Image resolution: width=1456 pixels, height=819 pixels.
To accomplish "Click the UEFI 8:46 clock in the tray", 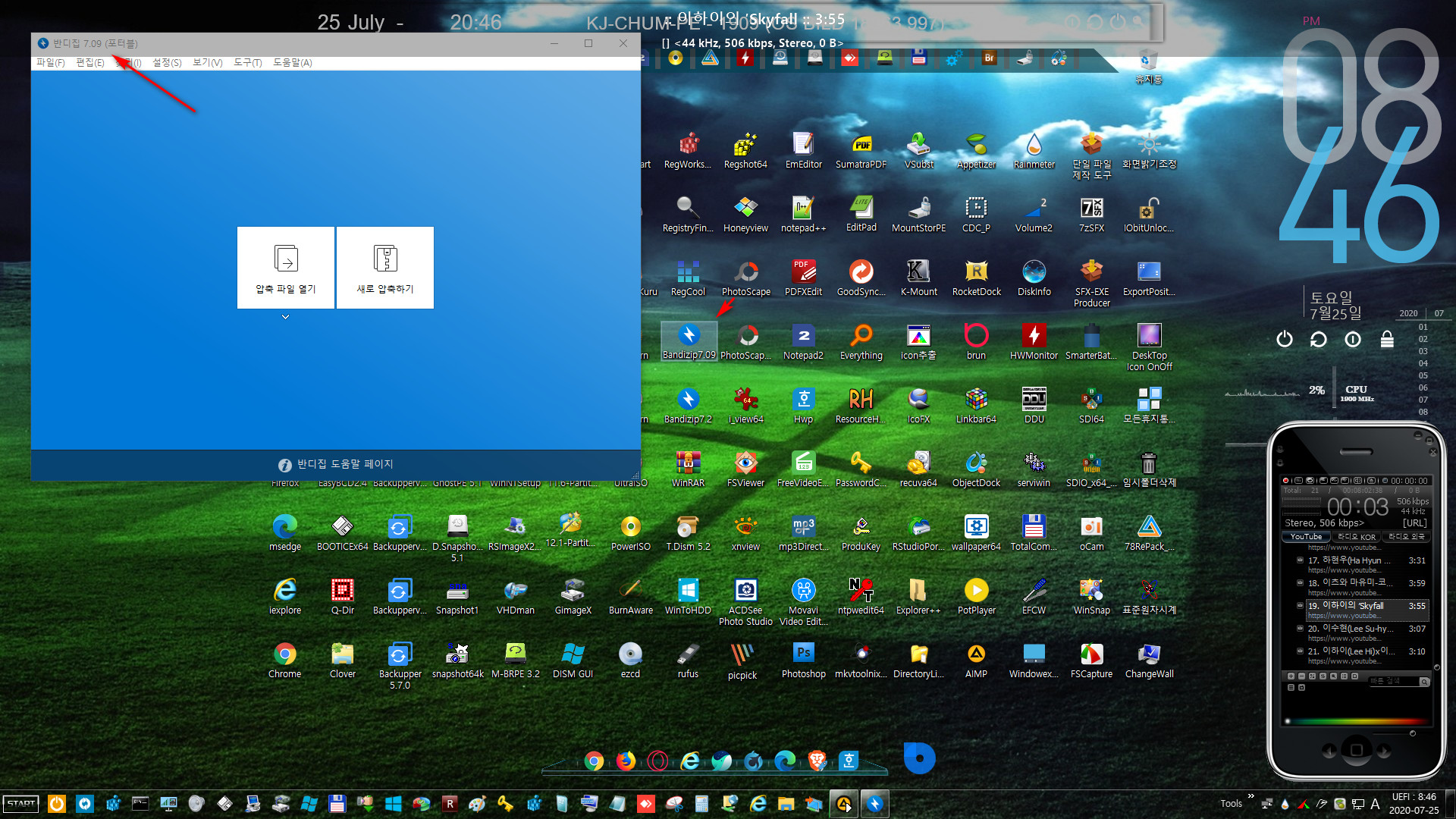I will point(1414,804).
